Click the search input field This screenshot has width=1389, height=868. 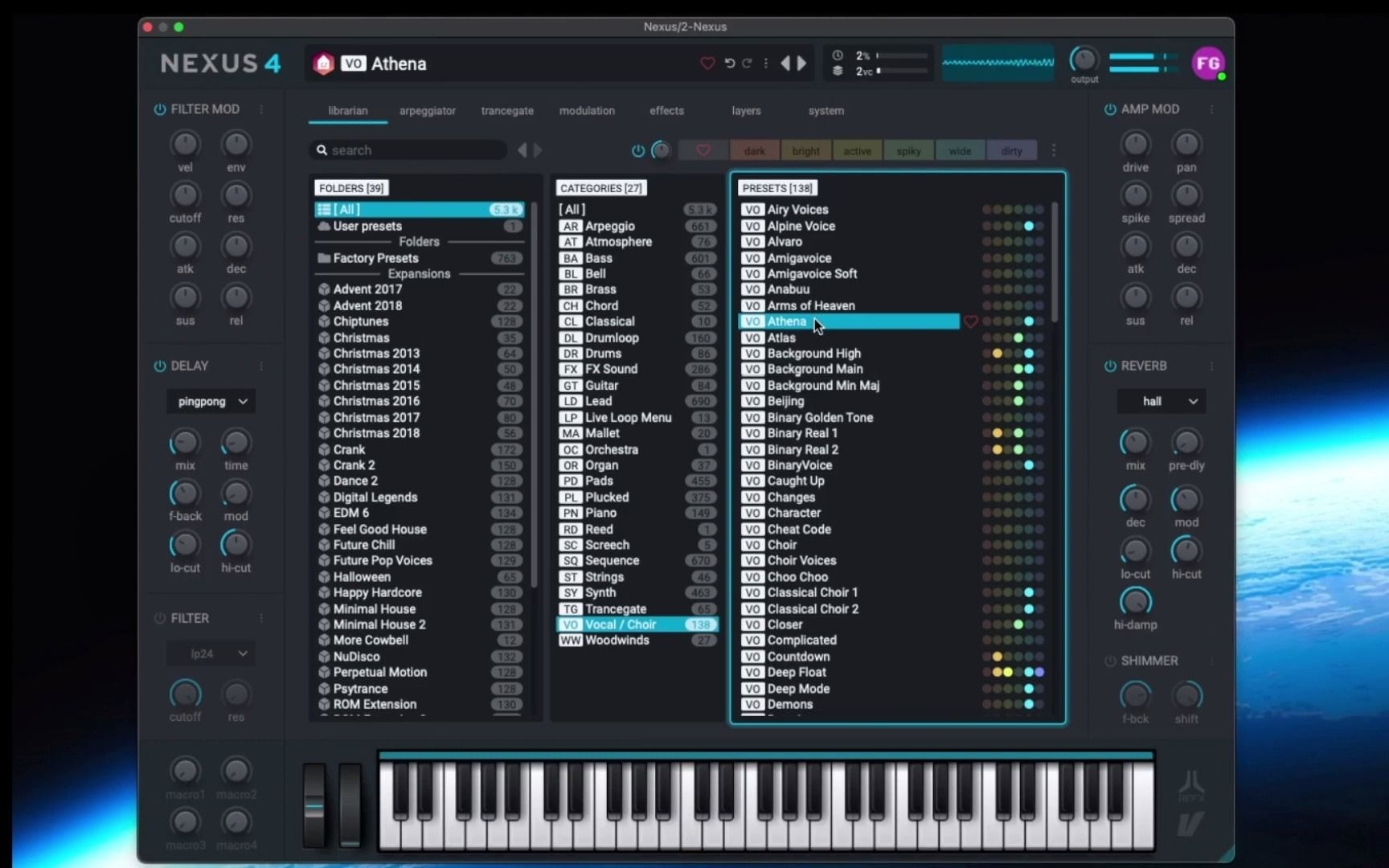point(408,150)
